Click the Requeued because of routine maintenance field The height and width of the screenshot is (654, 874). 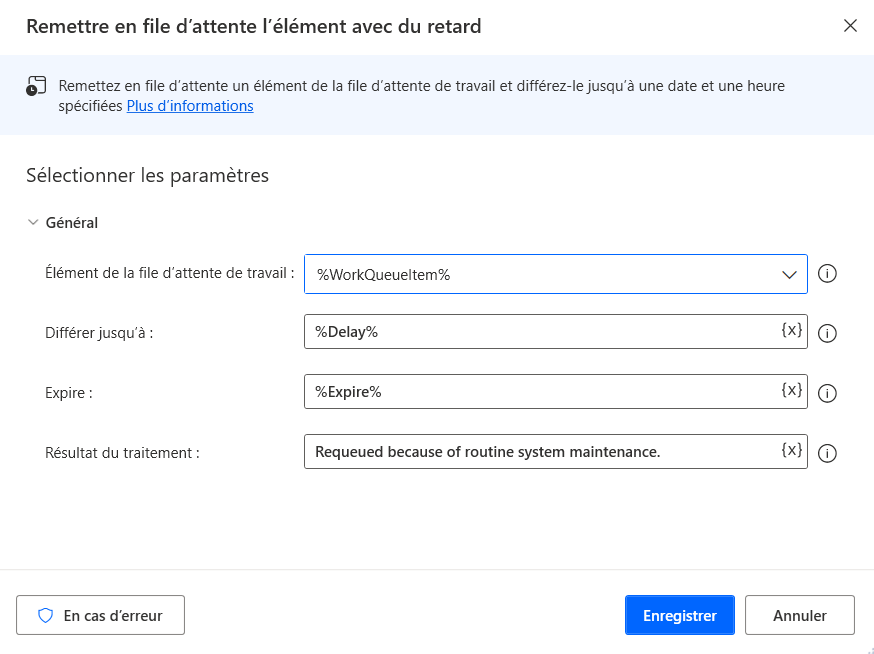(556, 452)
